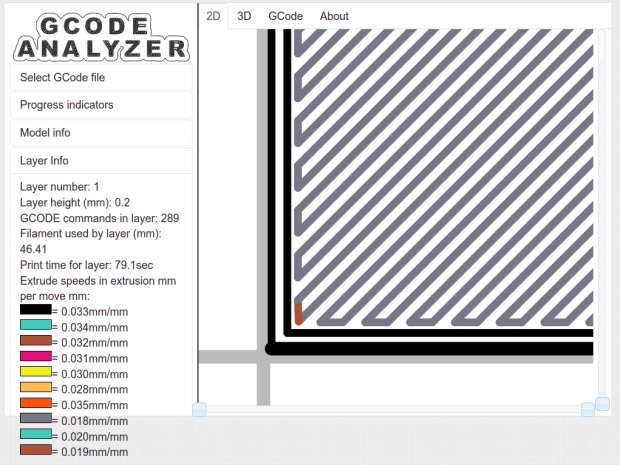Click the teal 0.020mm/mm color swatch
The width and height of the screenshot is (620, 465).
click(x=36, y=434)
